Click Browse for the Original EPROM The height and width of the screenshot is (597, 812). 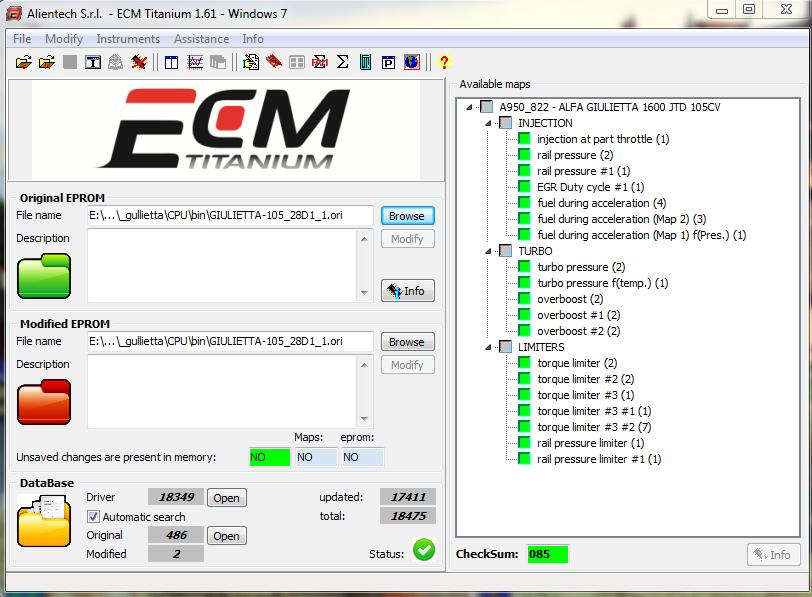click(x=408, y=216)
